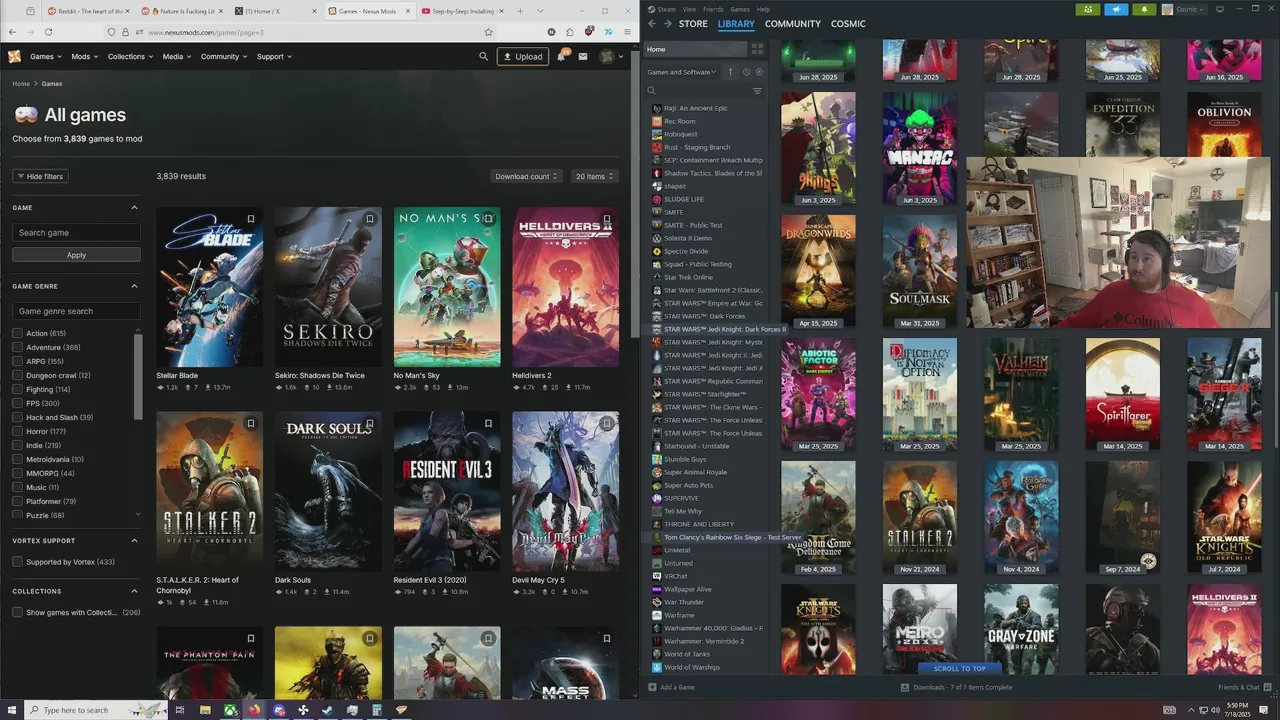Check the Horror genre filter
Screen dimensions: 1280x720
pyautogui.click(x=17, y=431)
